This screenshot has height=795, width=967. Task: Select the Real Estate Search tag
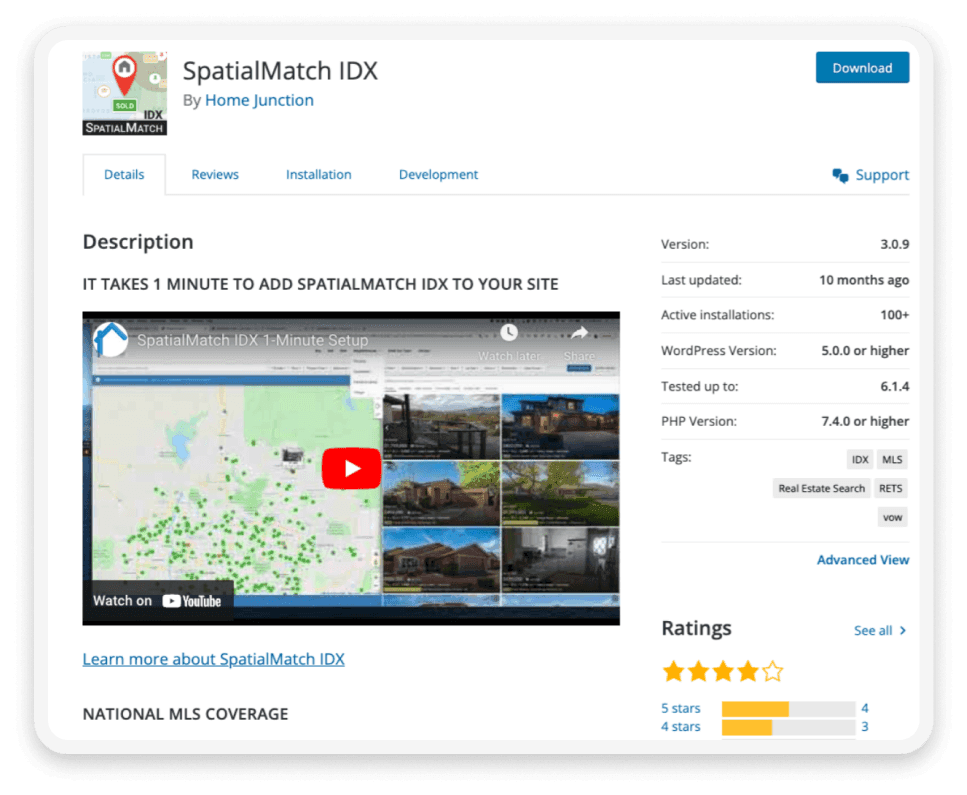click(x=821, y=488)
